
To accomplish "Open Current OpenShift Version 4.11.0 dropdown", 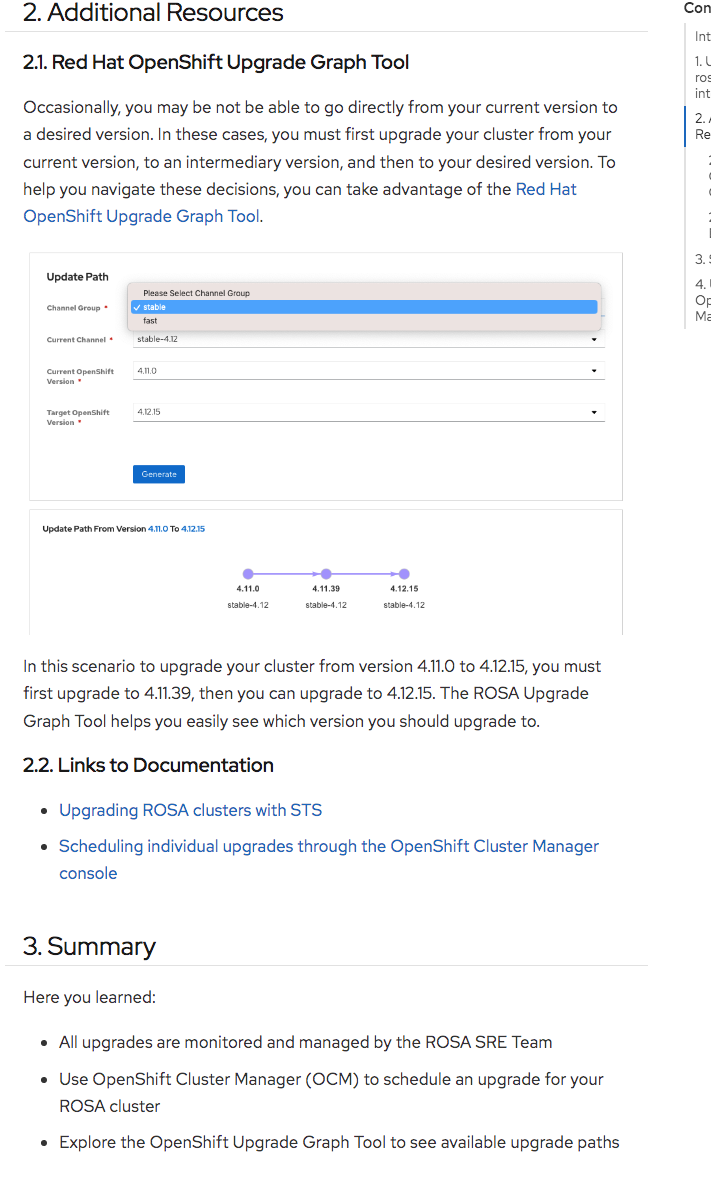I will click(368, 371).
